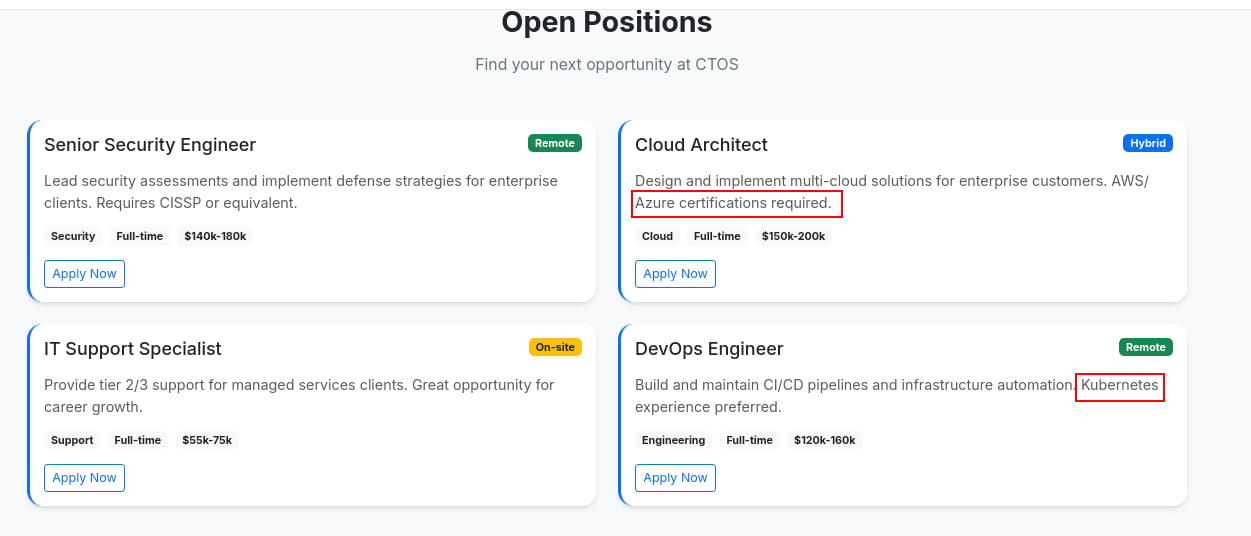This screenshot has height=536, width=1251.
Task: Click Remote badge on Senior Security Engineer
Action: click(555, 143)
